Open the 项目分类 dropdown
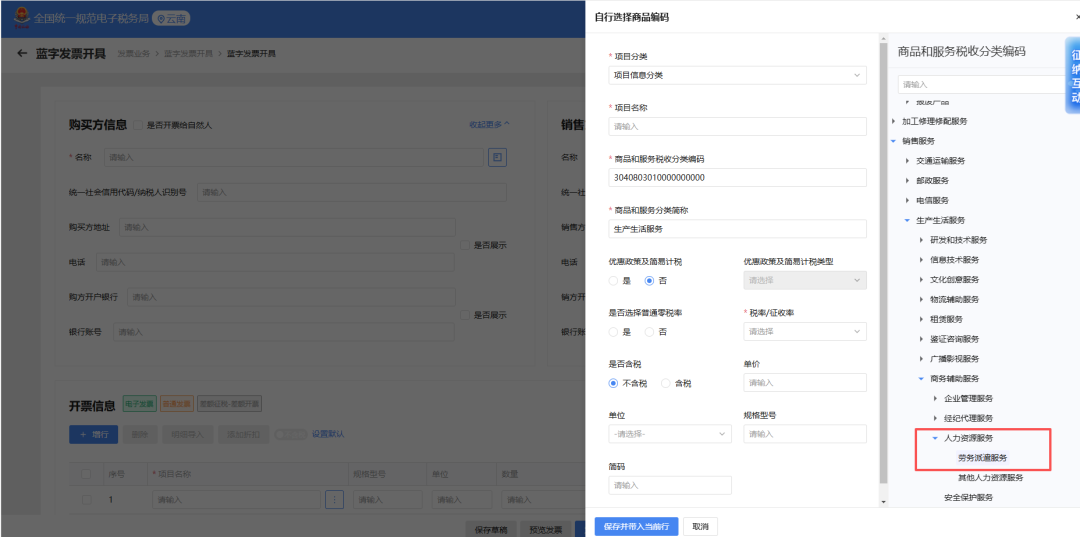1080x537 pixels. click(737, 75)
